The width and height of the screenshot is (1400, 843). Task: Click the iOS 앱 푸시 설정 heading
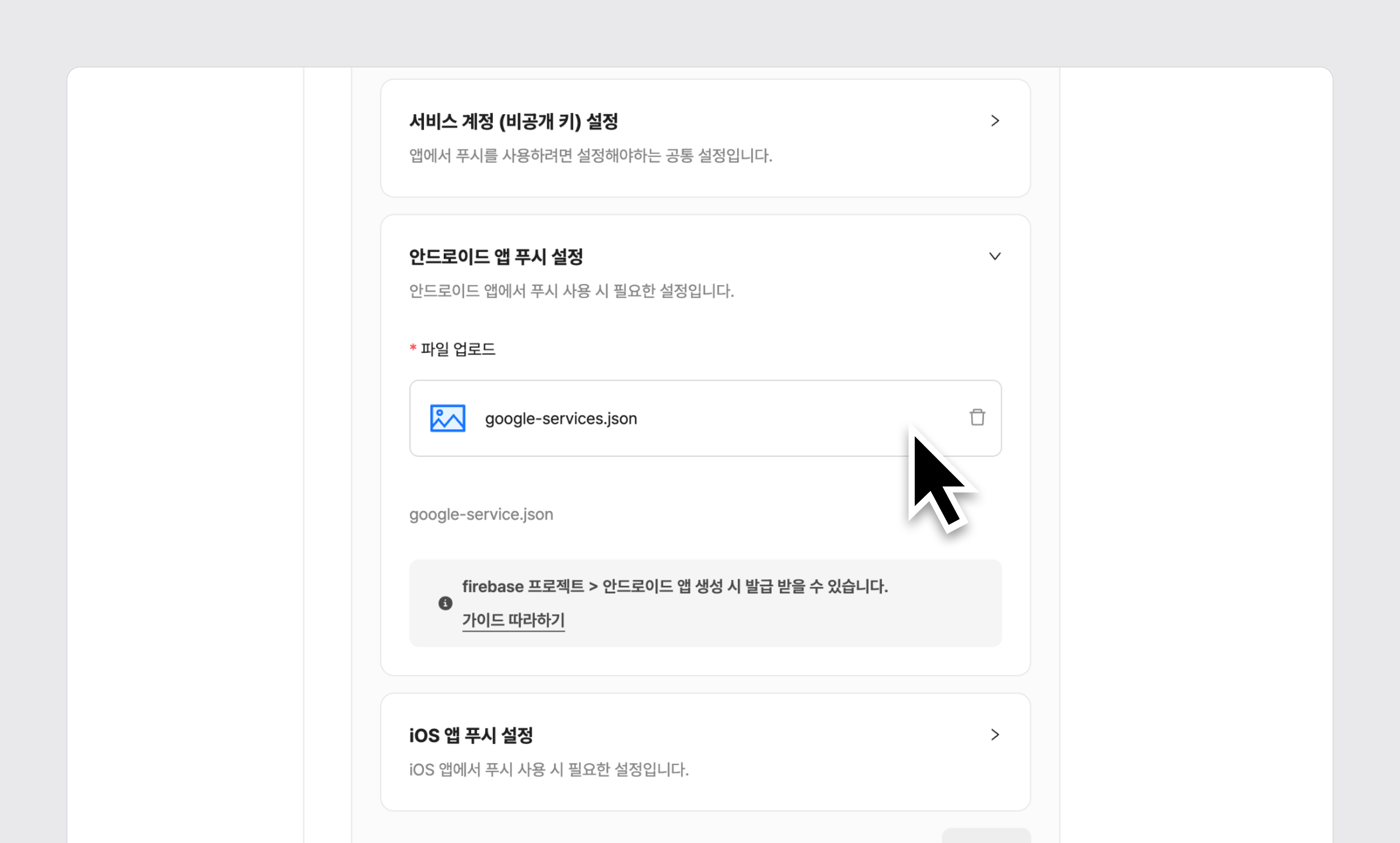471,735
